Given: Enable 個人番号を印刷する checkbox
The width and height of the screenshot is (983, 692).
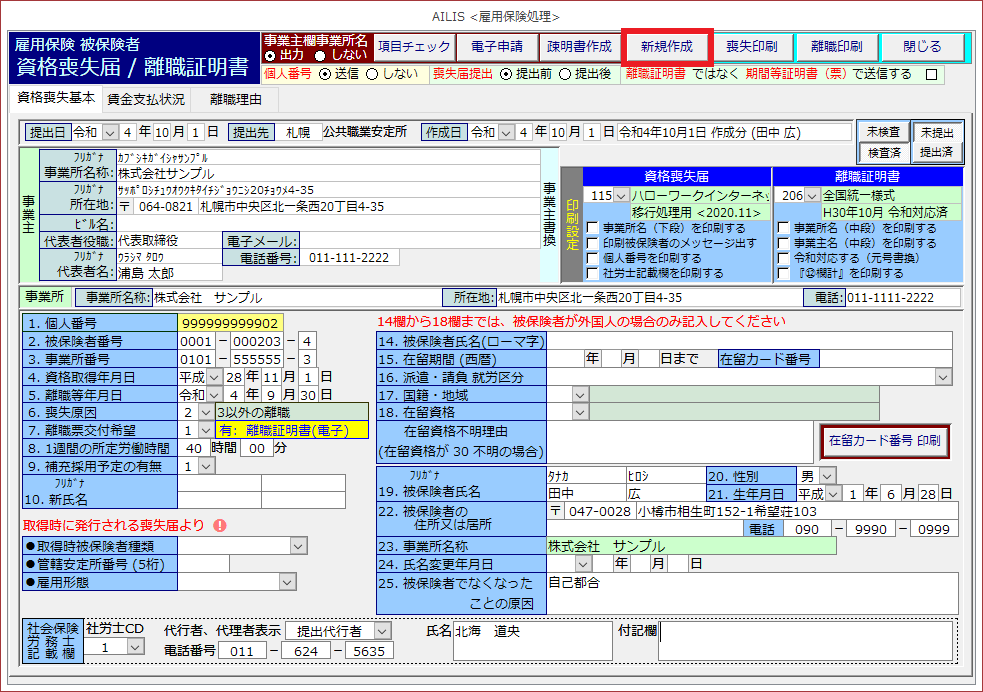Looking at the screenshot, I should click(x=593, y=258).
